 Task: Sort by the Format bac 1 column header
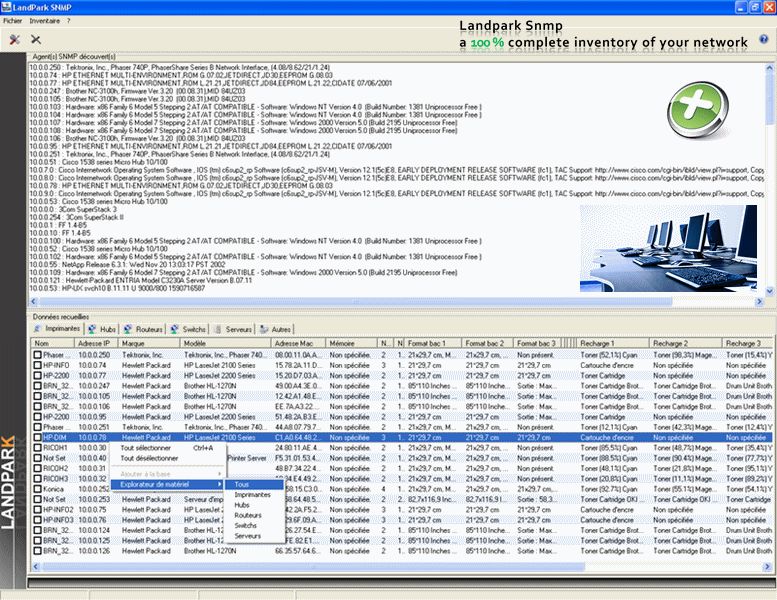[433, 343]
